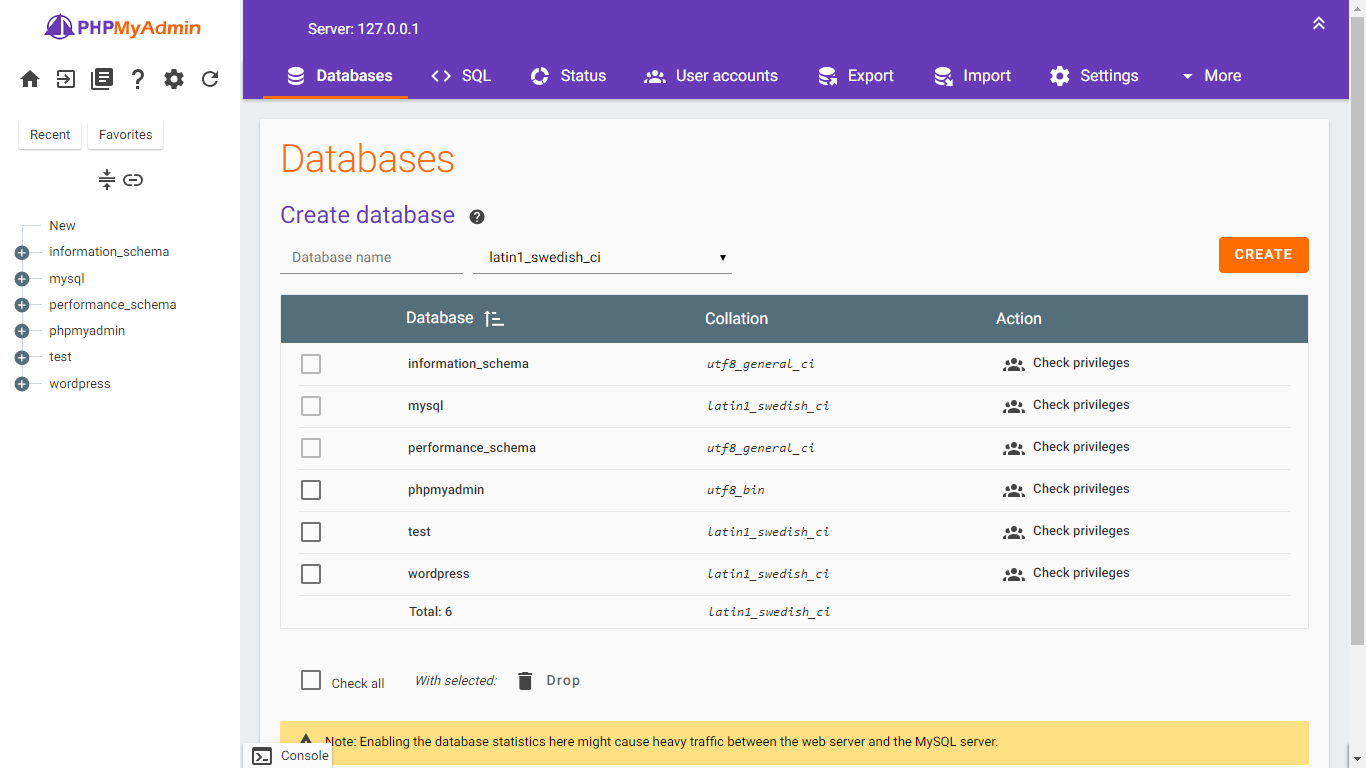
Task: Click the page vertical scrollbar
Action: pyautogui.click(x=1357, y=330)
